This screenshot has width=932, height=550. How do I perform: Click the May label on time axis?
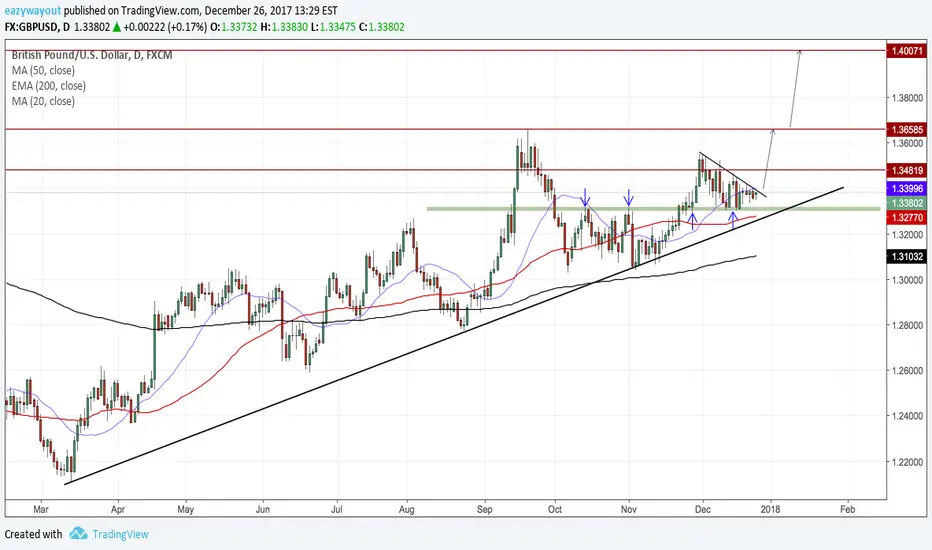(x=186, y=510)
